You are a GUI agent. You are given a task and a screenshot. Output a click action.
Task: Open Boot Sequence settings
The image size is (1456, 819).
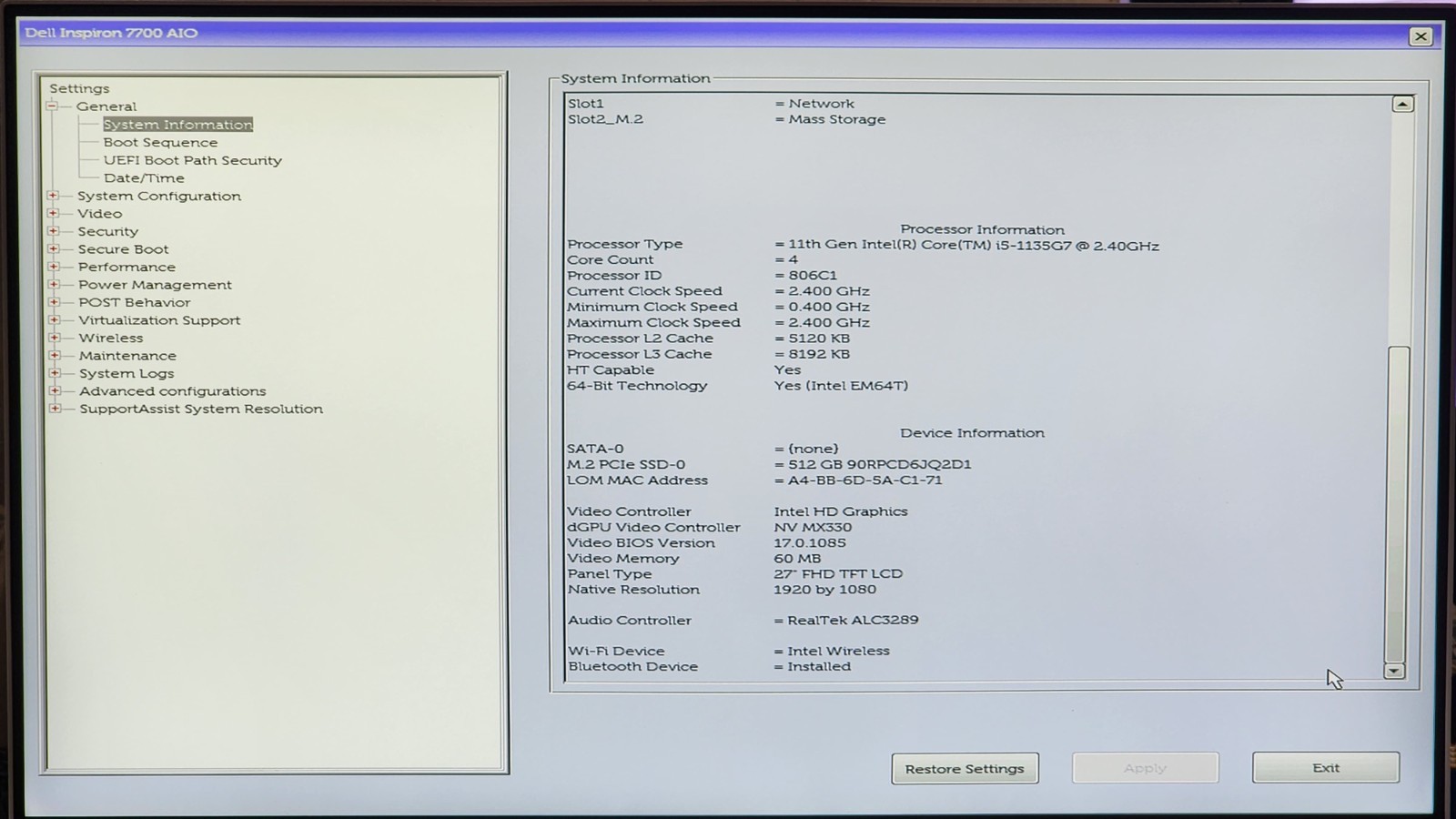tap(160, 143)
